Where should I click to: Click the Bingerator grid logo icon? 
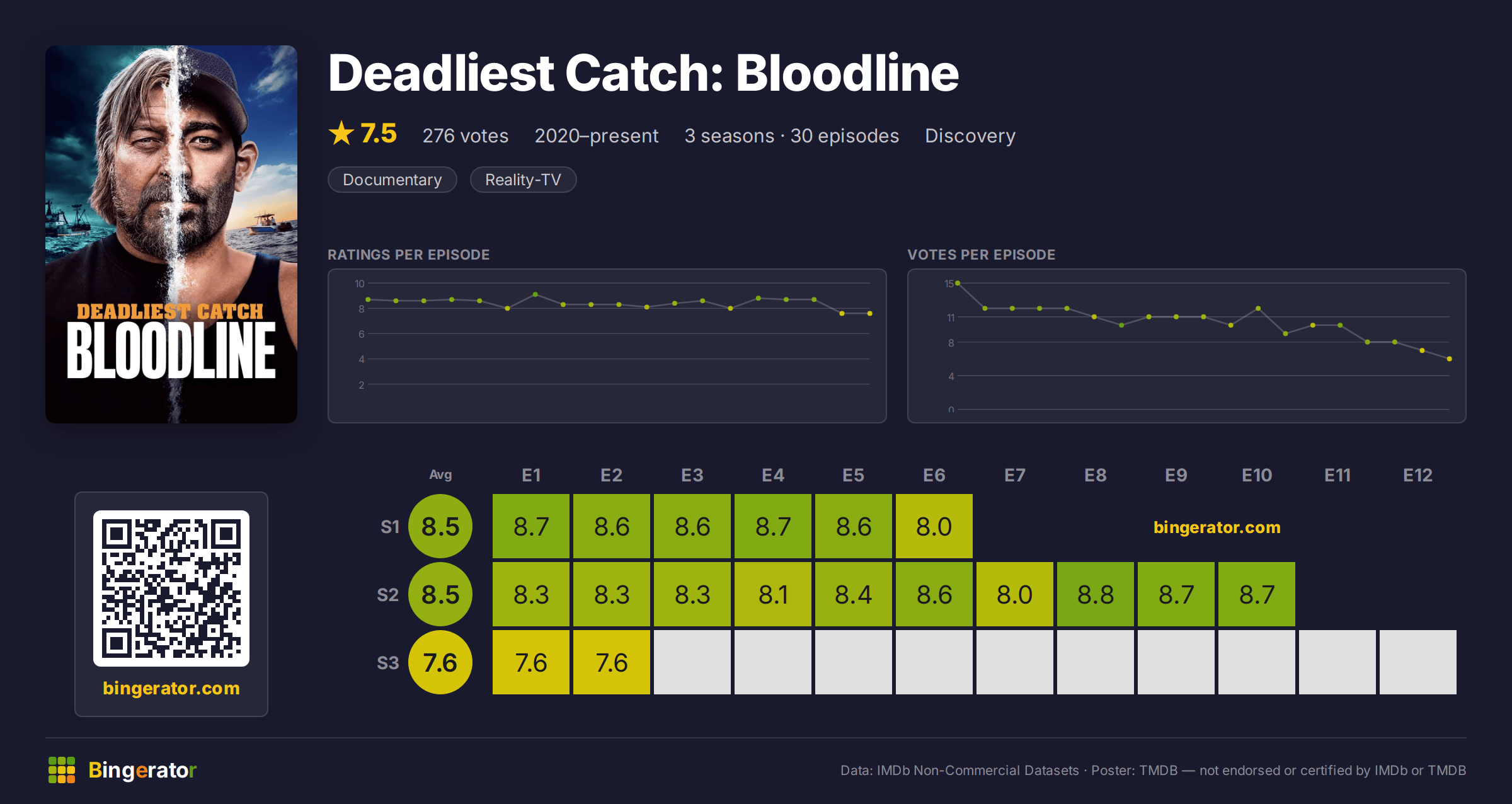[x=62, y=770]
